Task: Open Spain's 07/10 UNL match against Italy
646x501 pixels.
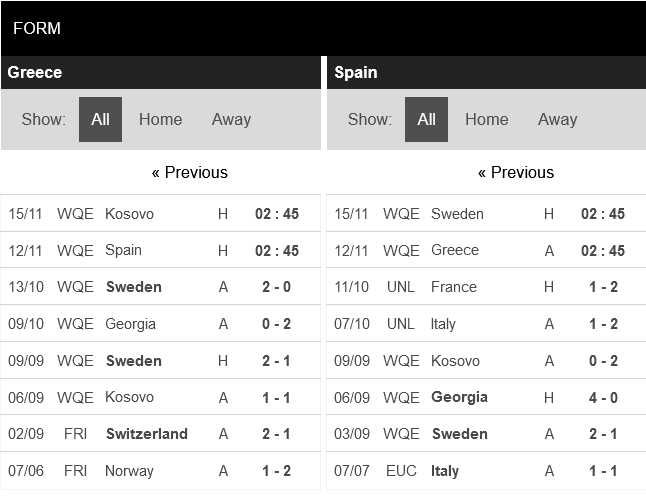Action: click(x=443, y=324)
